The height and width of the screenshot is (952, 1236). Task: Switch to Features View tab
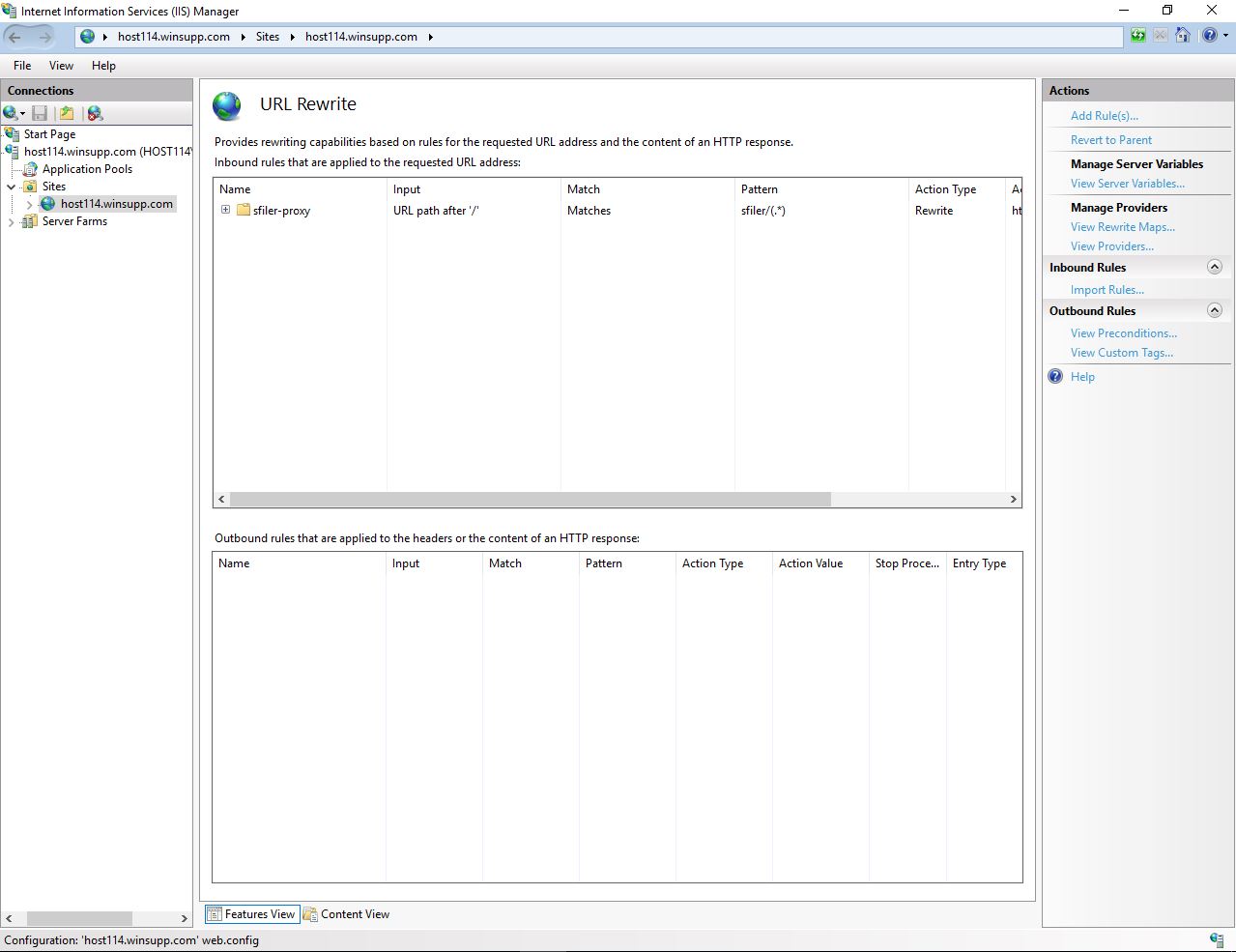coord(252,914)
